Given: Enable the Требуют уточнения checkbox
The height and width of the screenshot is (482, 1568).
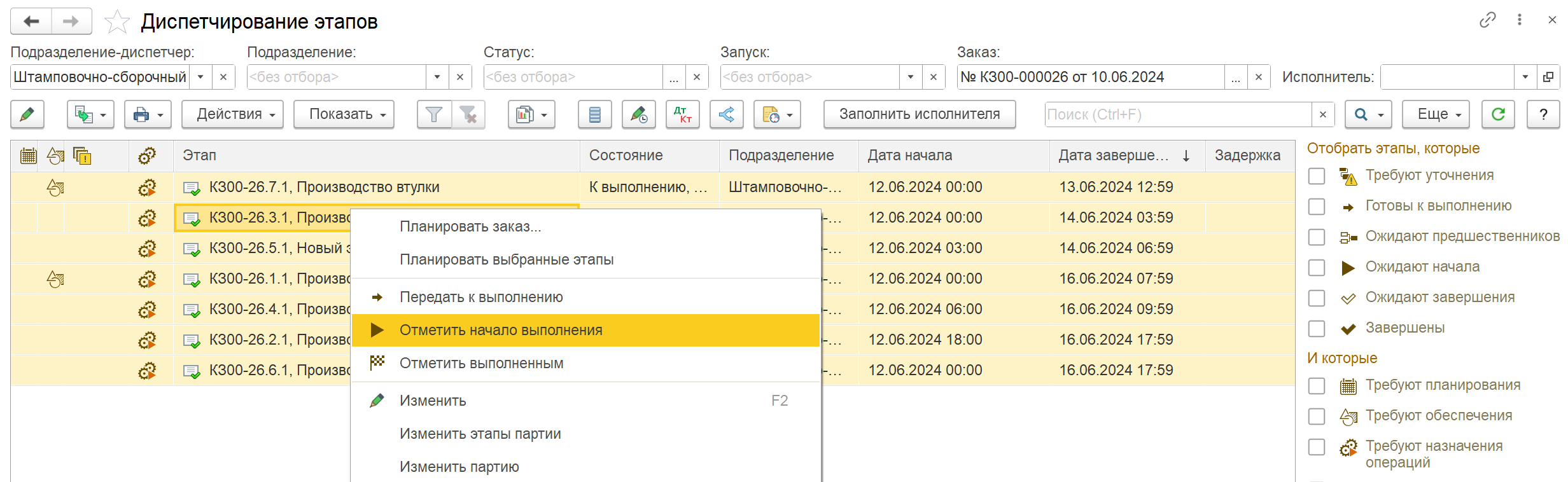Looking at the screenshot, I should [1317, 176].
